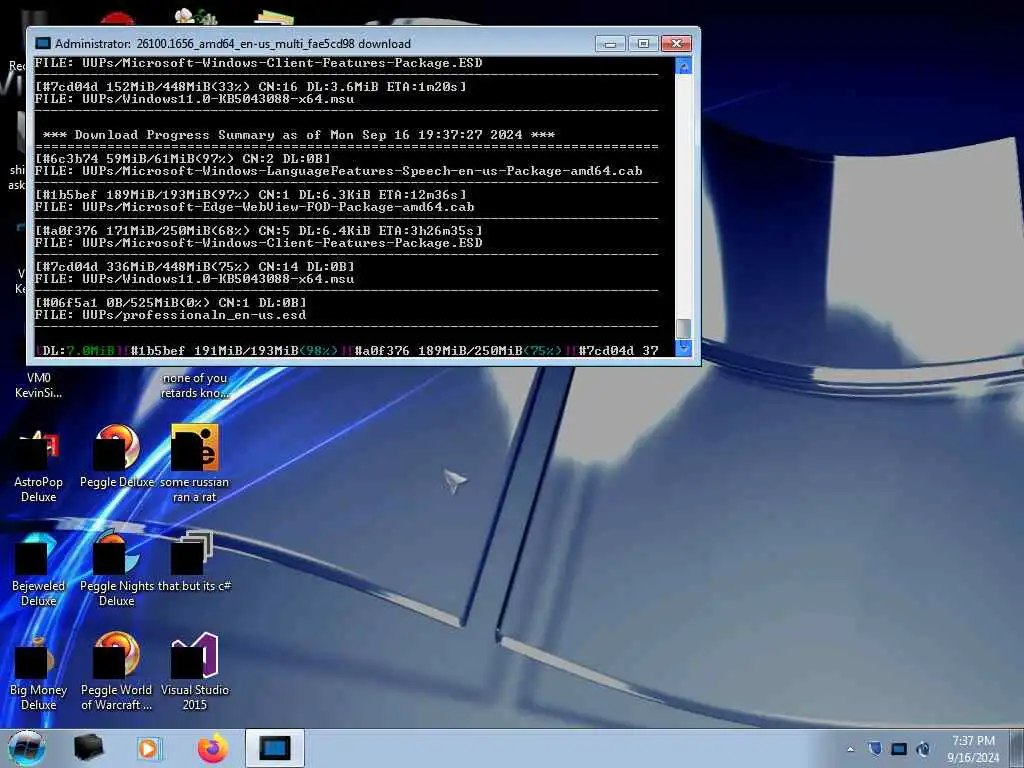The width and height of the screenshot is (1024, 768).
Task: Minimize the Administrator download console window
Action: [611, 44]
